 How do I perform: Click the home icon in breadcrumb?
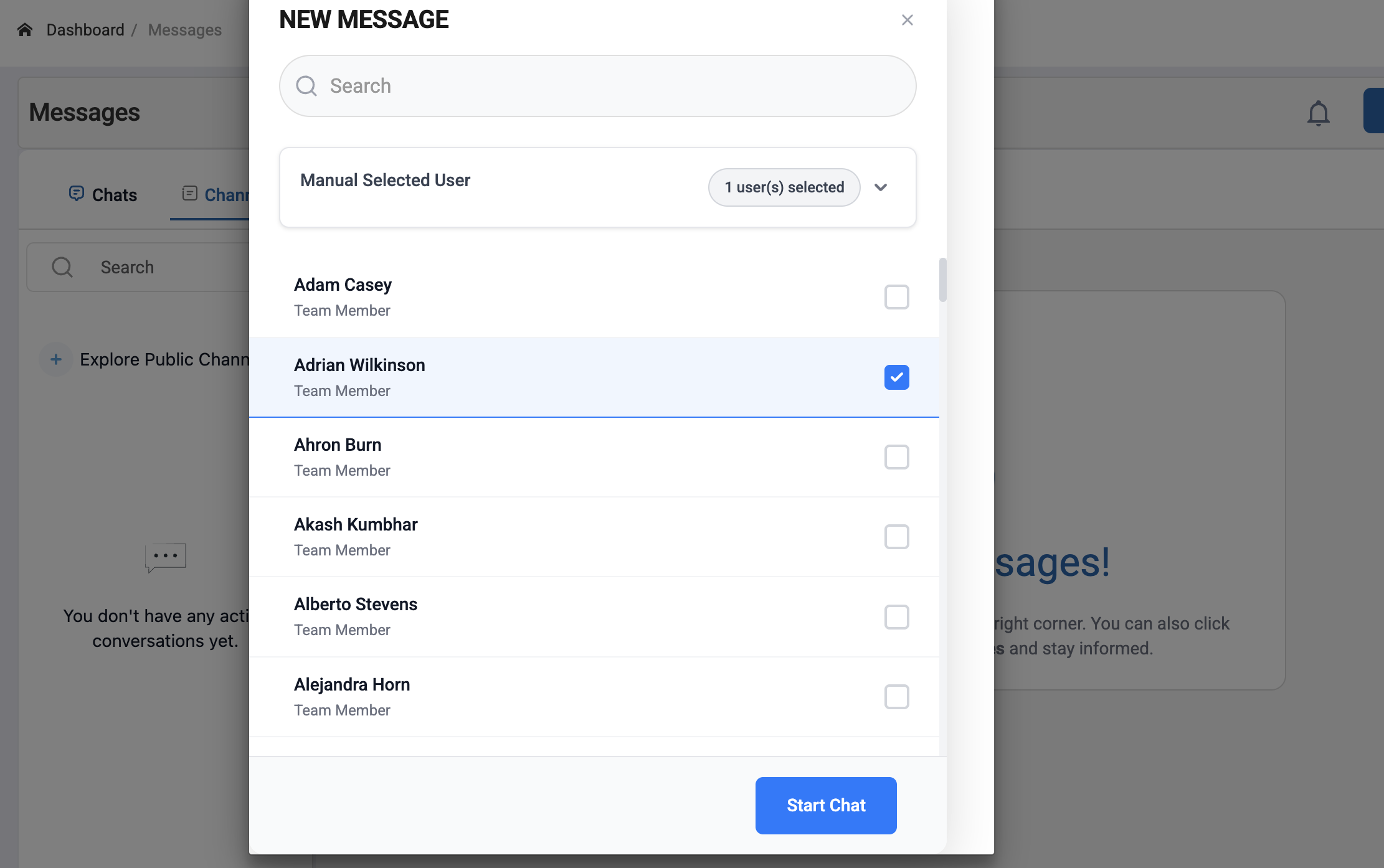25,30
